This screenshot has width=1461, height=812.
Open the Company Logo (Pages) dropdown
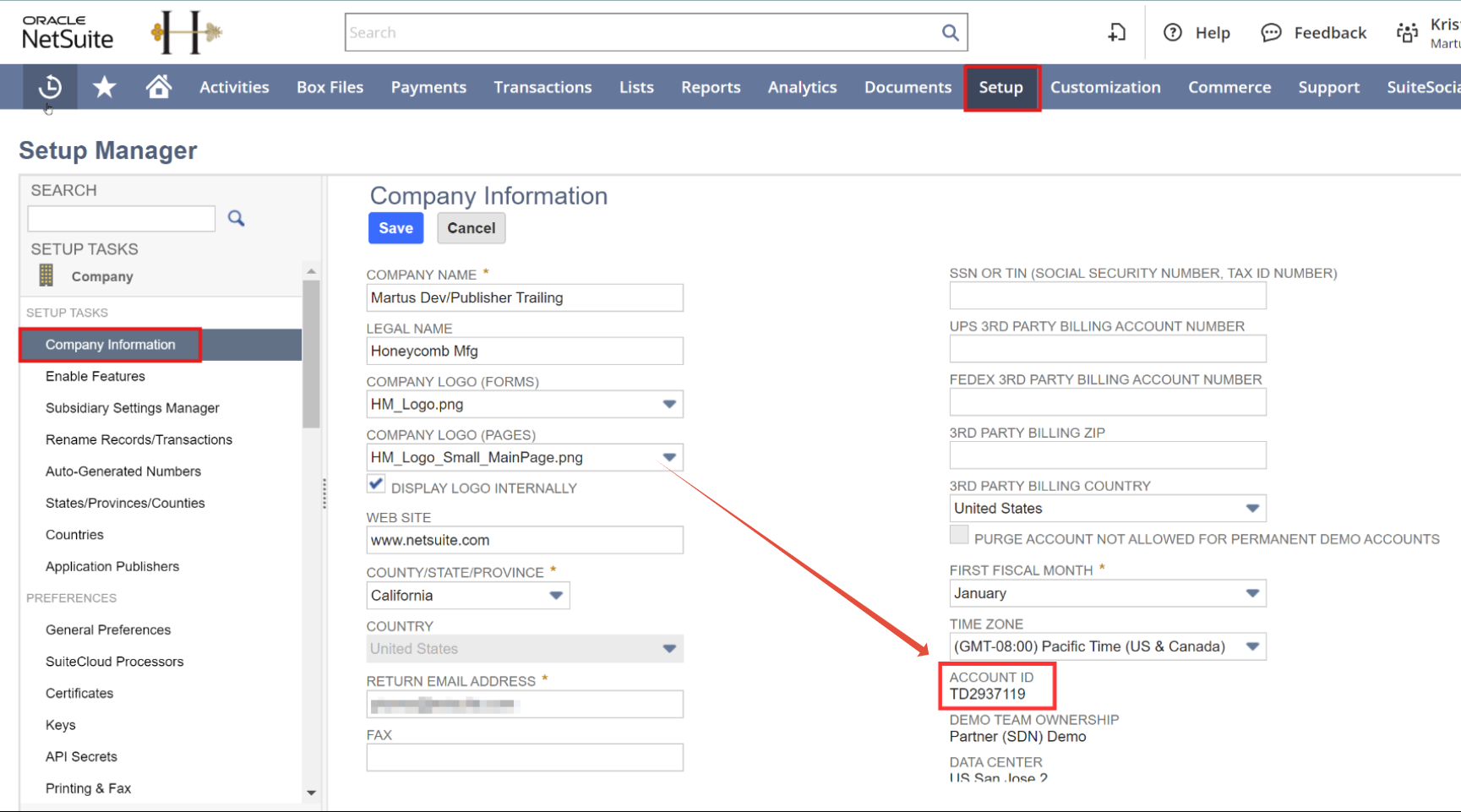click(669, 457)
